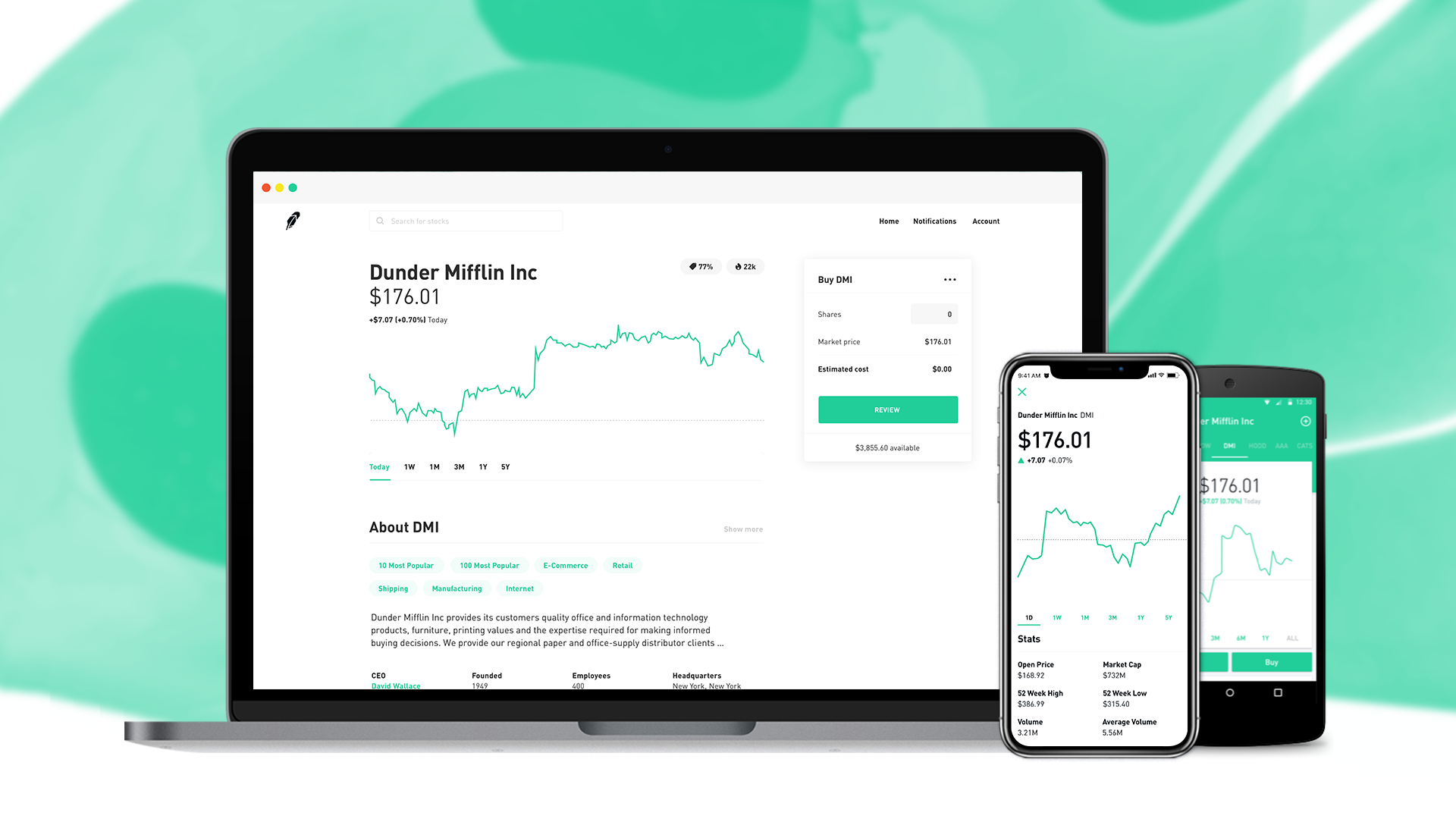Toggle the Manufacturing category filter
The height and width of the screenshot is (819, 1456).
[x=456, y=588]
